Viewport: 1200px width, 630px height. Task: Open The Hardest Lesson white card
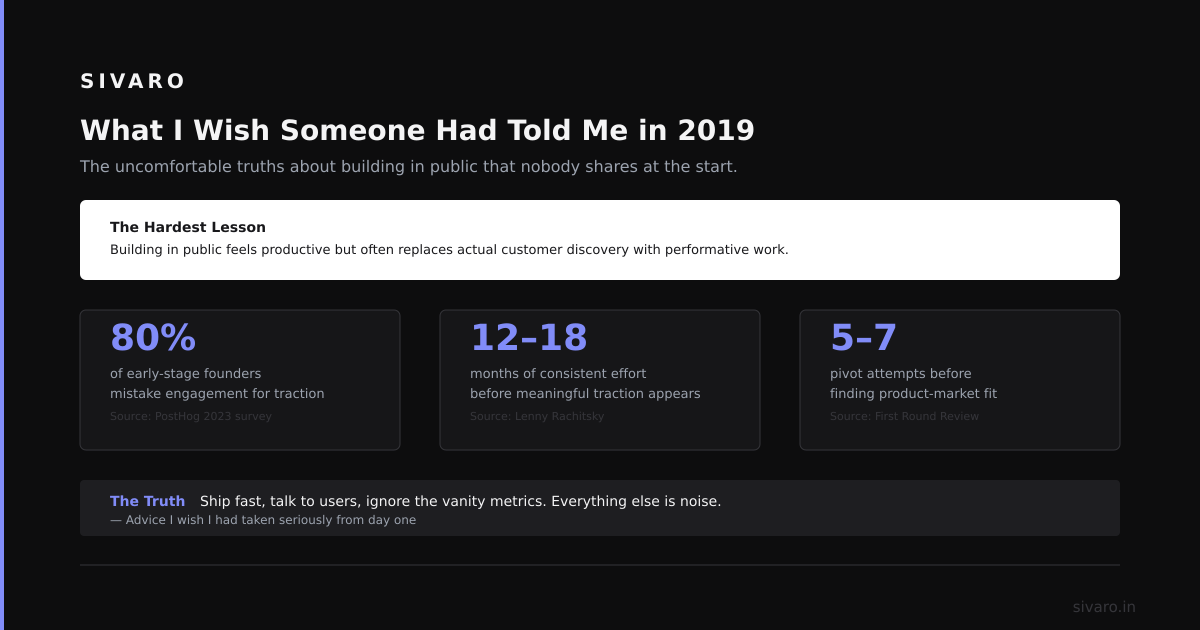point(600,240)
